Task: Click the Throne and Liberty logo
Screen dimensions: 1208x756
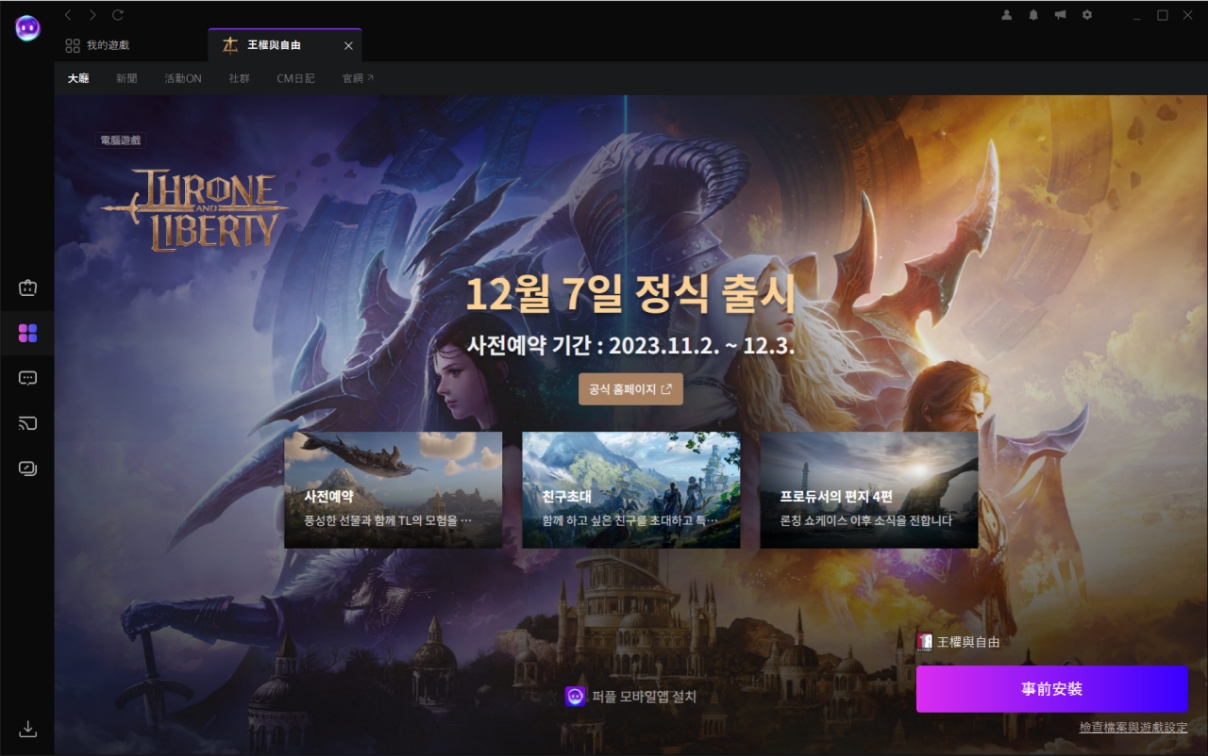Action: 195,210
